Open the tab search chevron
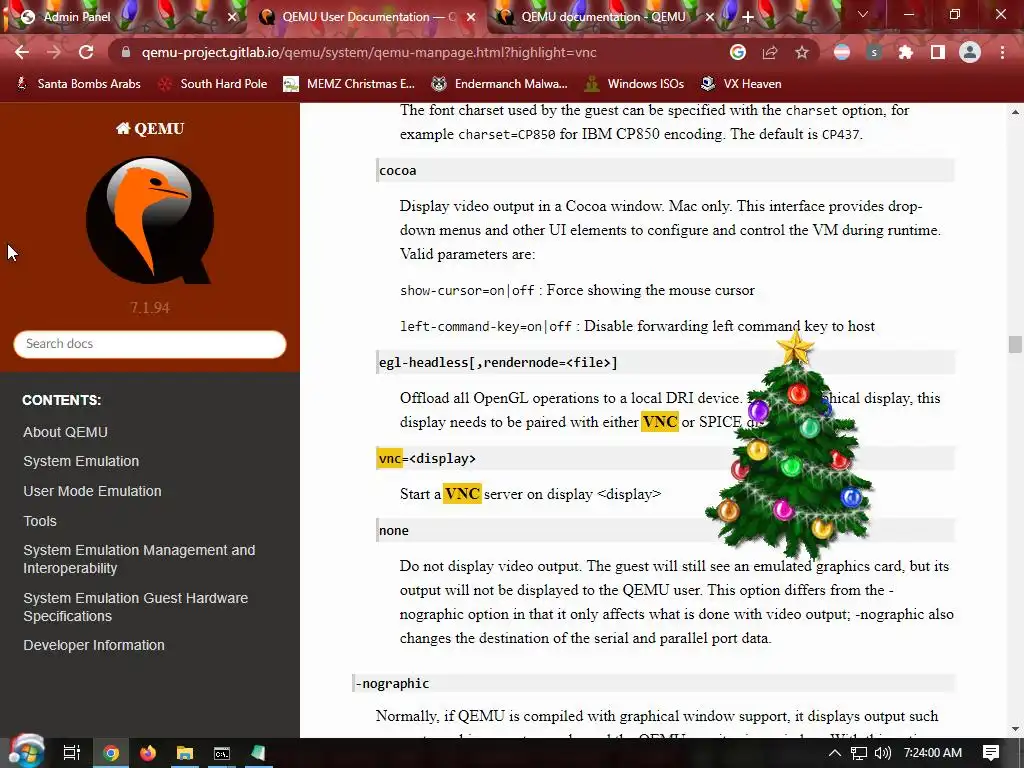Viewport: 1024px width, 768px height. pyautogui.click(x=863, y=14)
